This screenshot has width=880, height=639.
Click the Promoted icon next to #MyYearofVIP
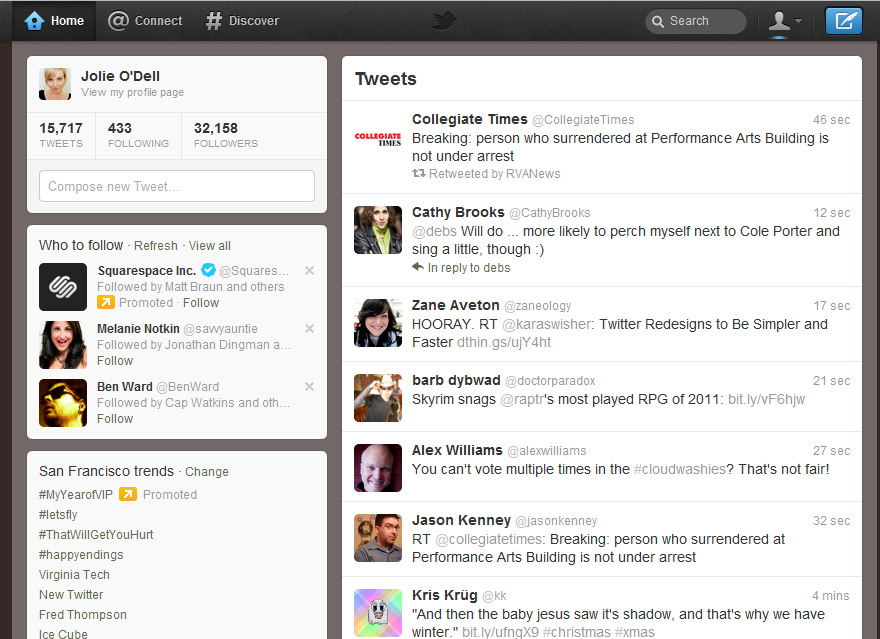pos(128,494)
